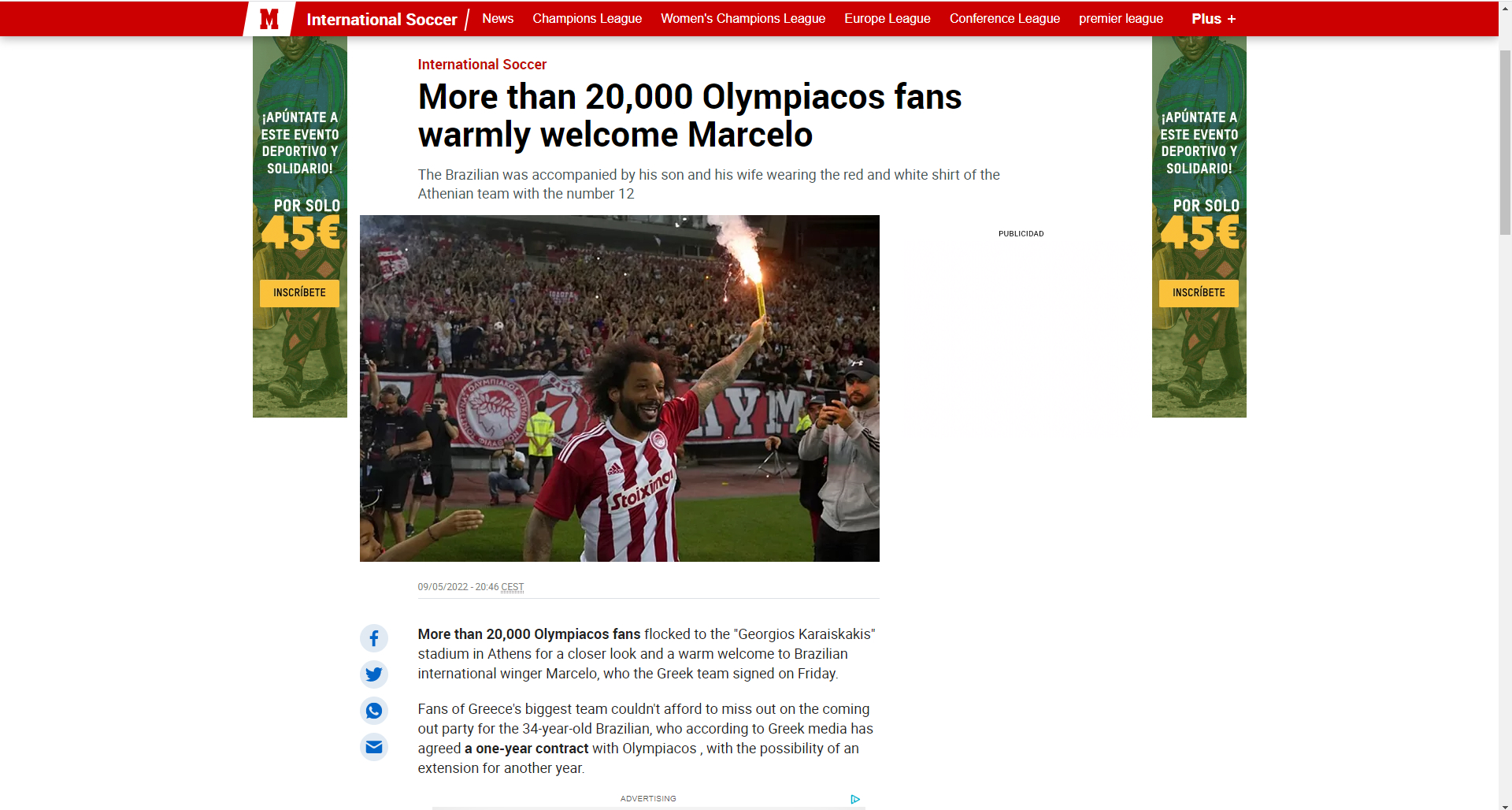Share article via WhatsApp

click(x=374, y=711)
